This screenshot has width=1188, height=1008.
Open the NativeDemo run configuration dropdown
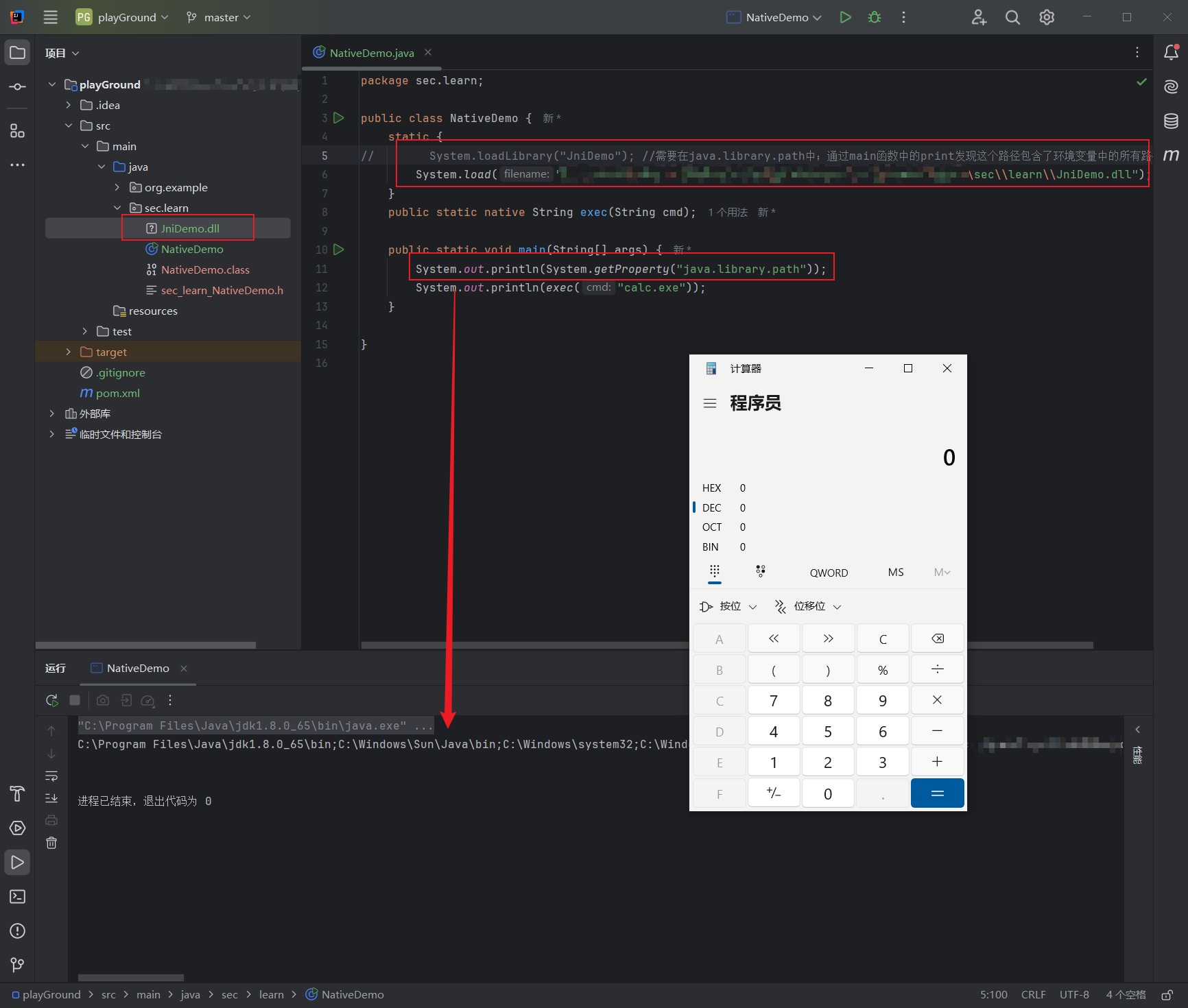774,17
